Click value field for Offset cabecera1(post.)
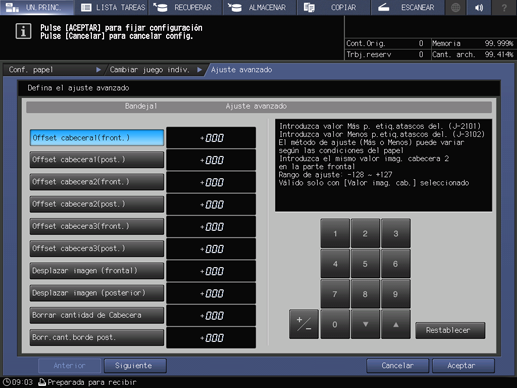 point(211,160)
